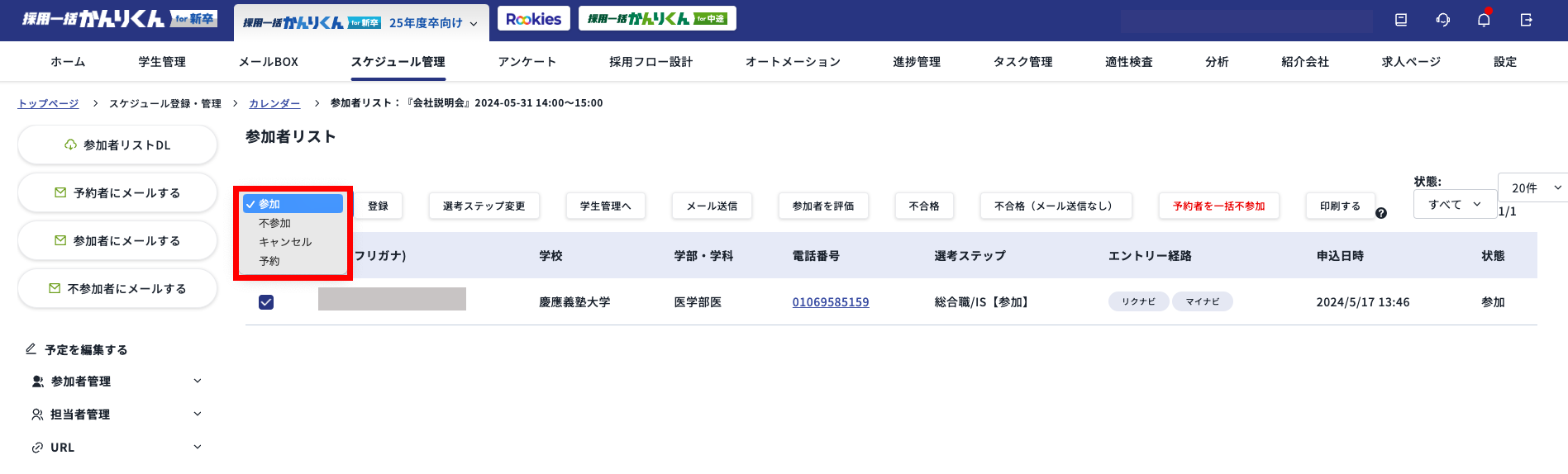The width and height of the screenshot is (1568, 474).
Task: Click the メール送信 button
Action: (713, 206)
